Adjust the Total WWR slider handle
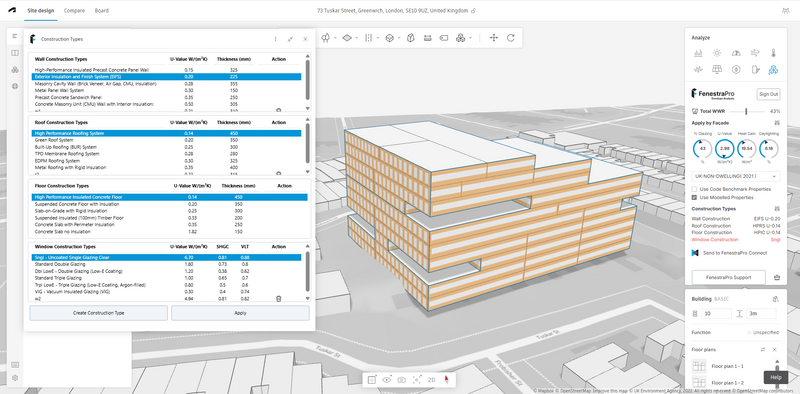Screen dimensions: 800x394 pos(746,111)
